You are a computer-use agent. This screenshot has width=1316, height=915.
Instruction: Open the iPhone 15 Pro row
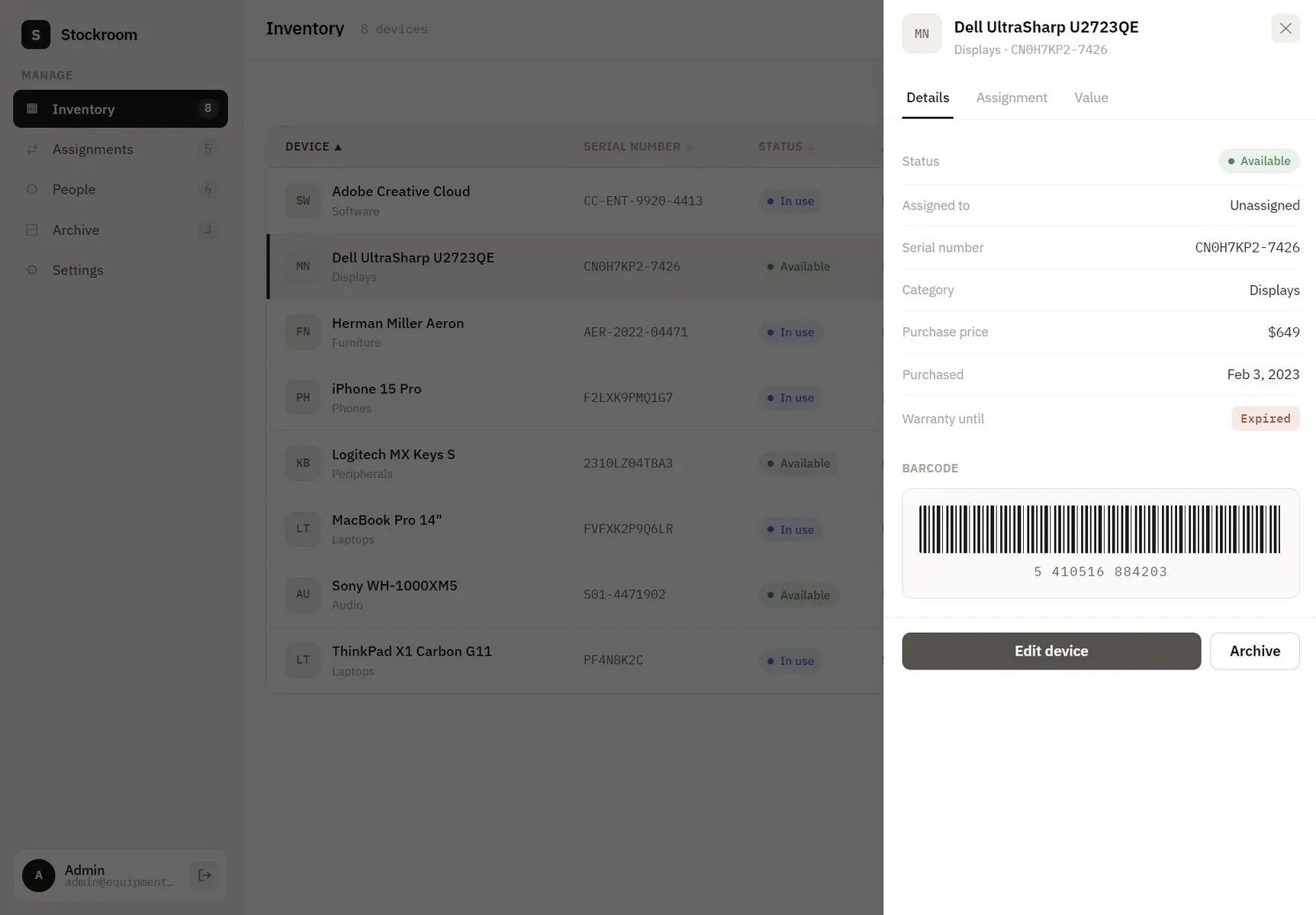(575, 397)
